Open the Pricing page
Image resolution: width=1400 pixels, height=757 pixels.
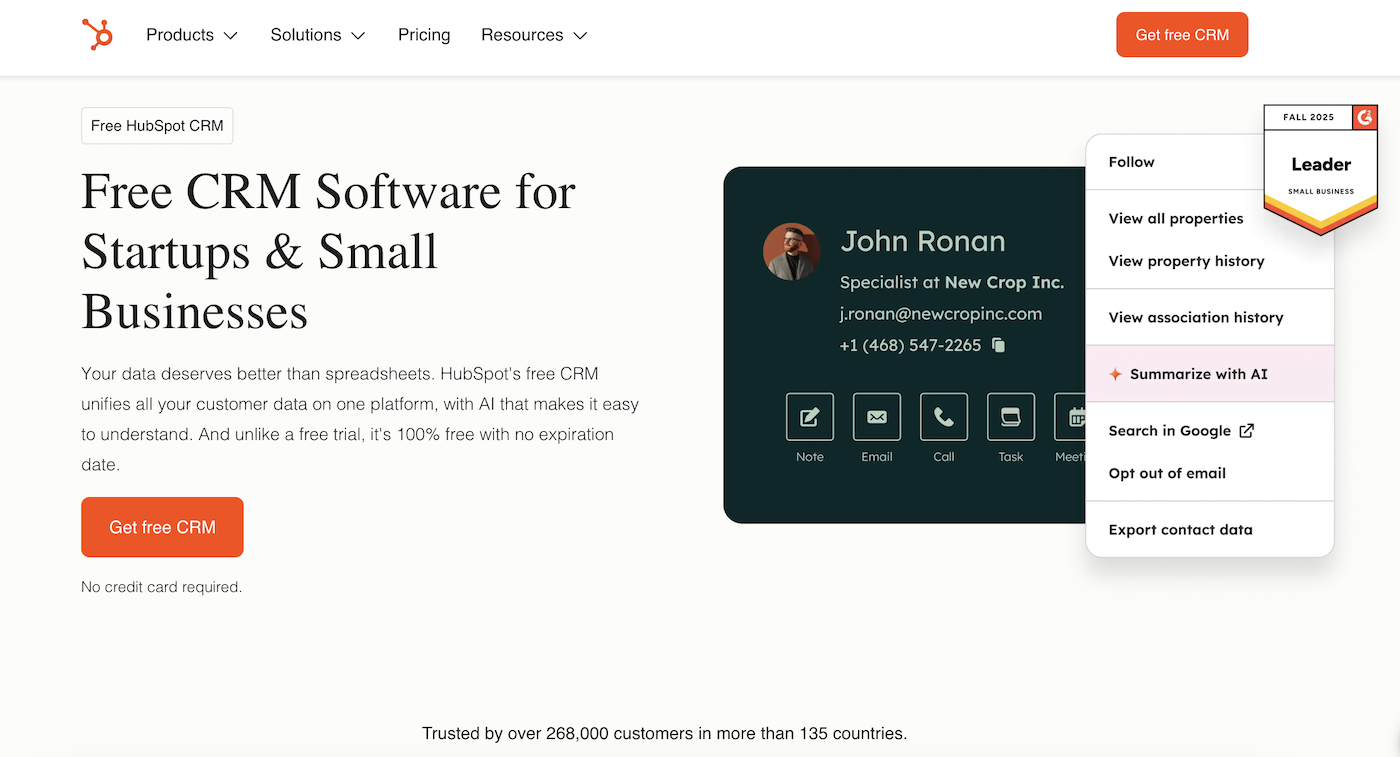pyautogui.click(x=424, y=34)
